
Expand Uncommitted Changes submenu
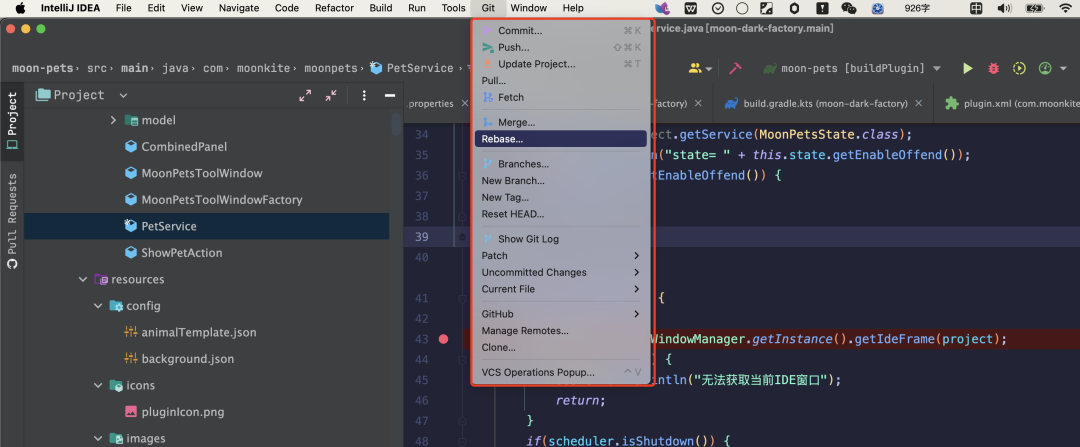point(561,272)
